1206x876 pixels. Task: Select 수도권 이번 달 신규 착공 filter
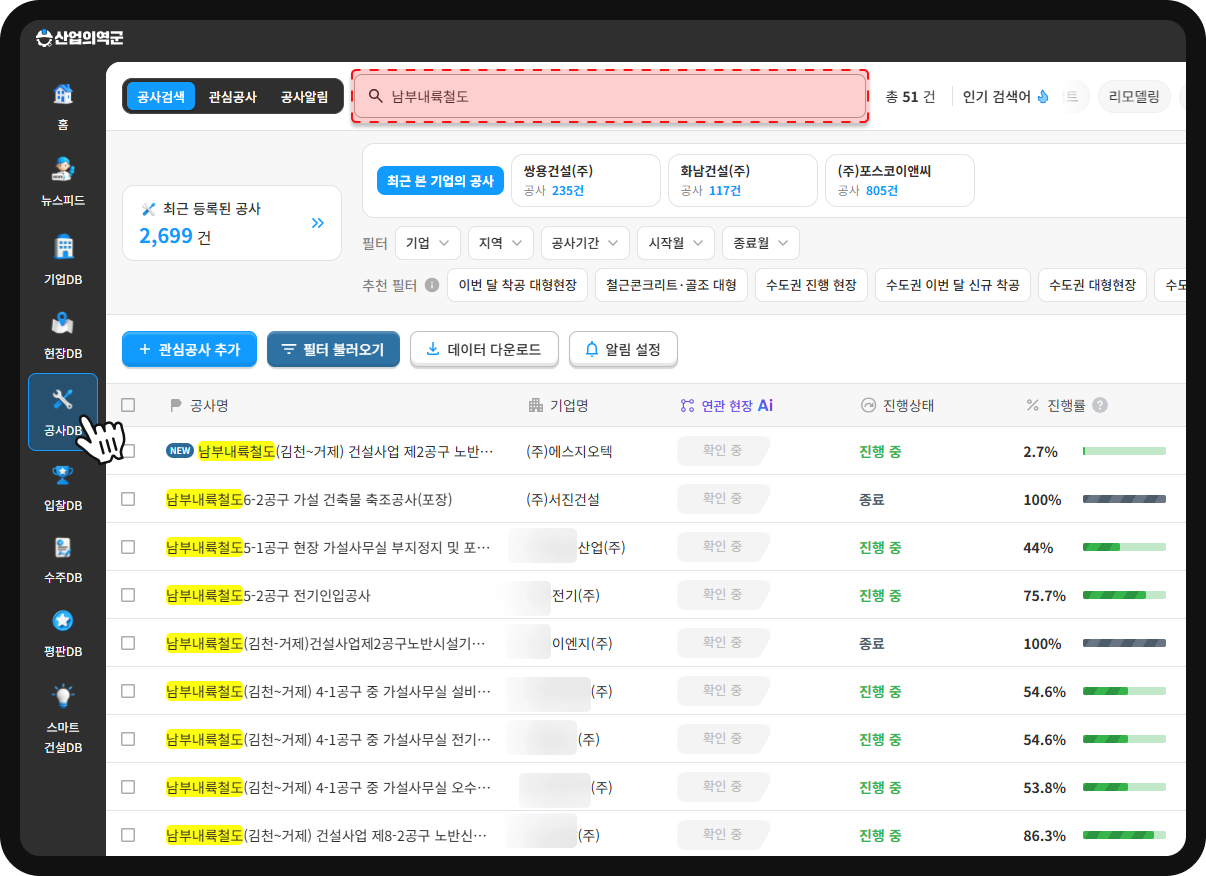[953, 285]
